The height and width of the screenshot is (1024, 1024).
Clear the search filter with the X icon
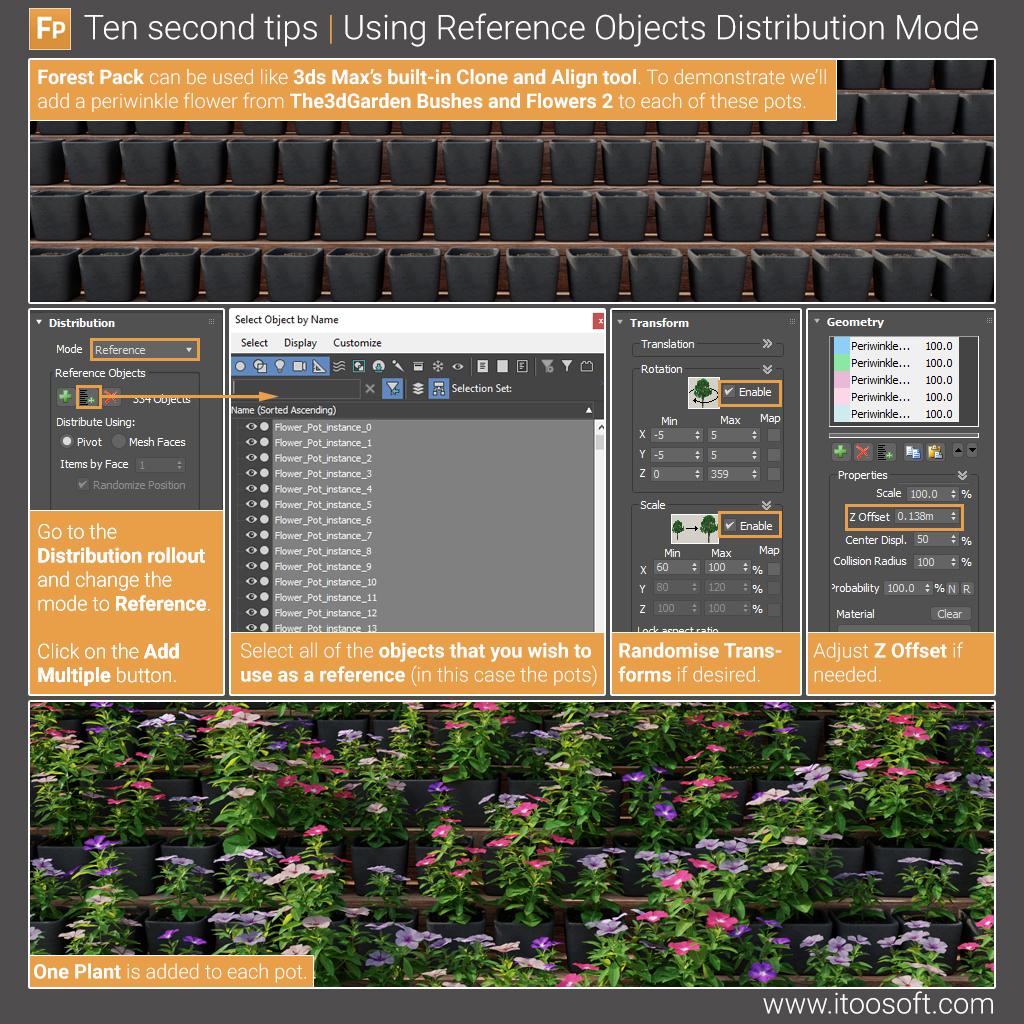pos(370,389)
